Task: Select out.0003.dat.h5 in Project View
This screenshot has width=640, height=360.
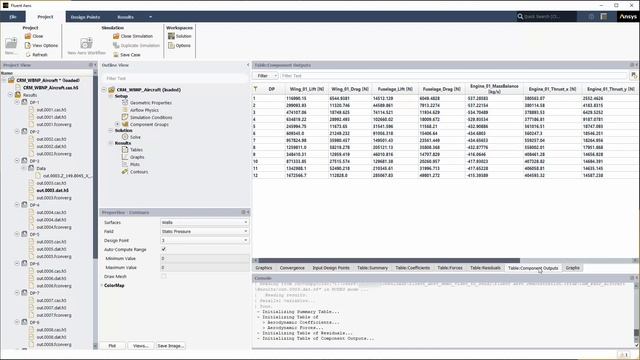Action: [52, 190]
